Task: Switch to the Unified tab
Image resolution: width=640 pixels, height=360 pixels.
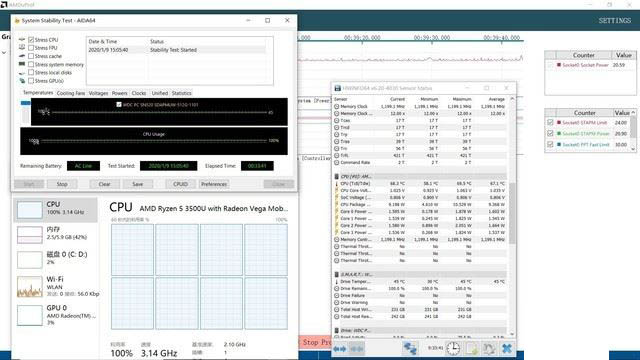Action: 160,93
